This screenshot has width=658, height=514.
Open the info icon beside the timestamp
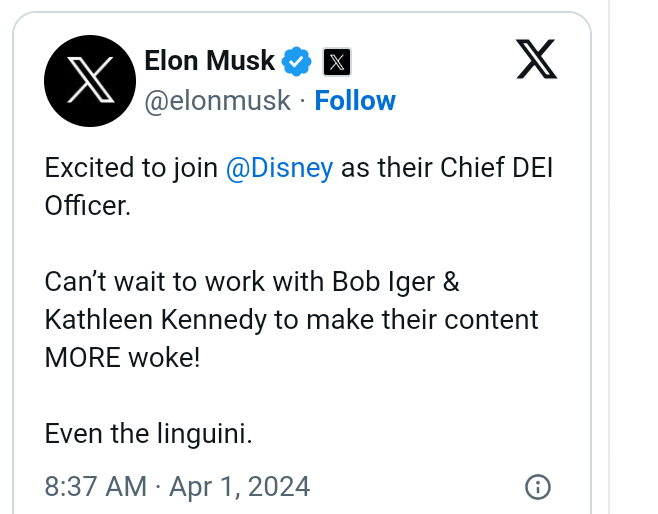click(538, 487)
